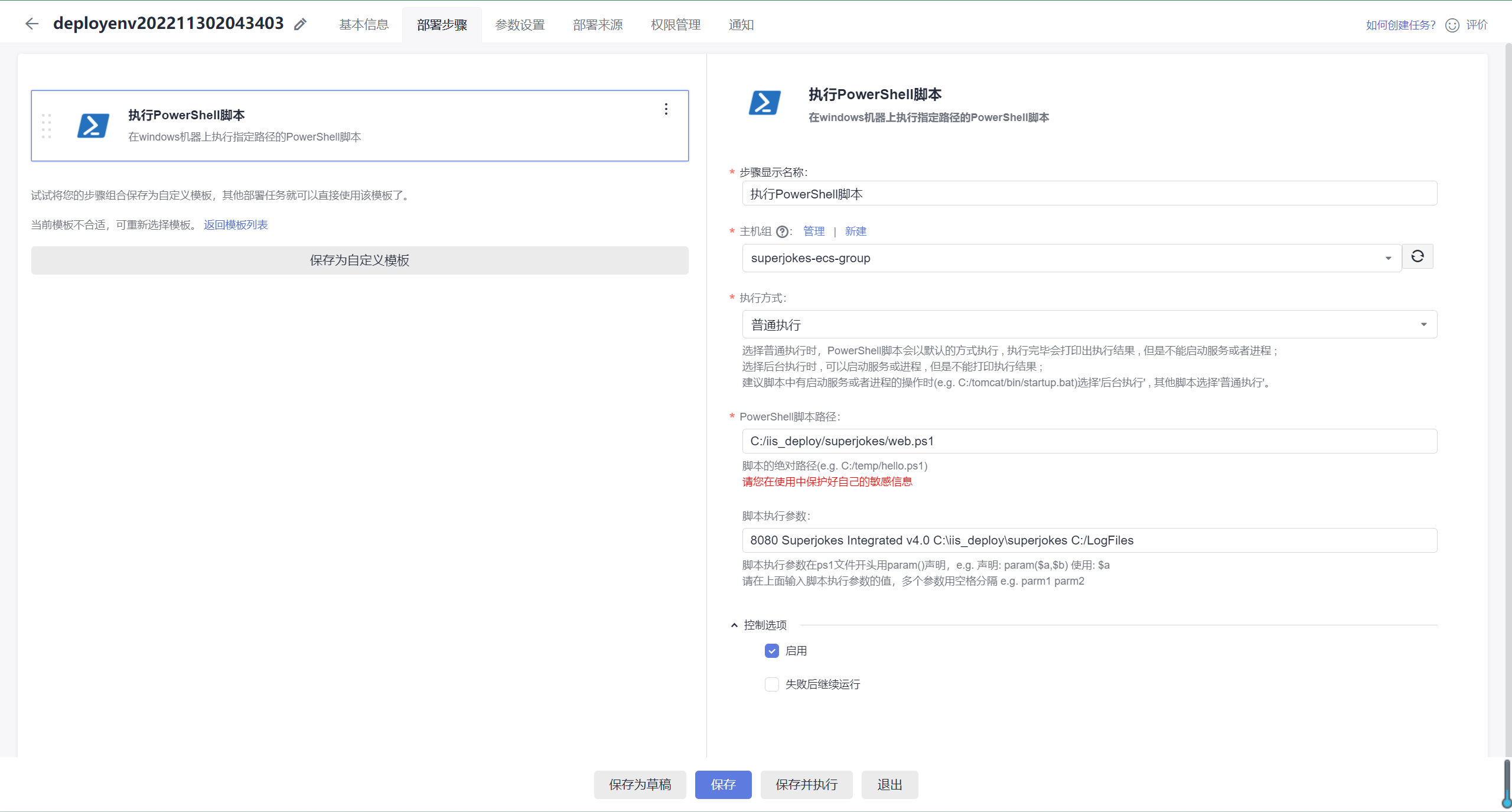Open the 权限管理 tab

676,25
